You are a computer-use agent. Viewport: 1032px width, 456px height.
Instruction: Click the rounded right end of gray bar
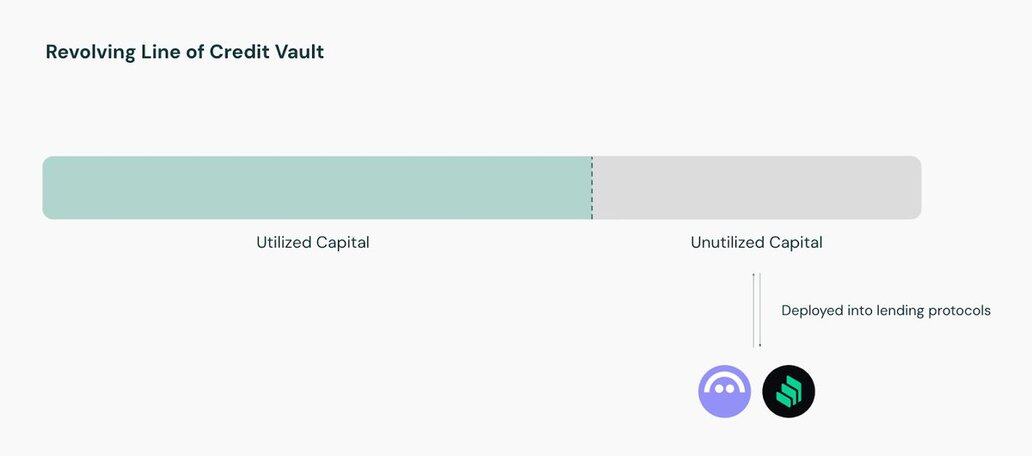915,188
